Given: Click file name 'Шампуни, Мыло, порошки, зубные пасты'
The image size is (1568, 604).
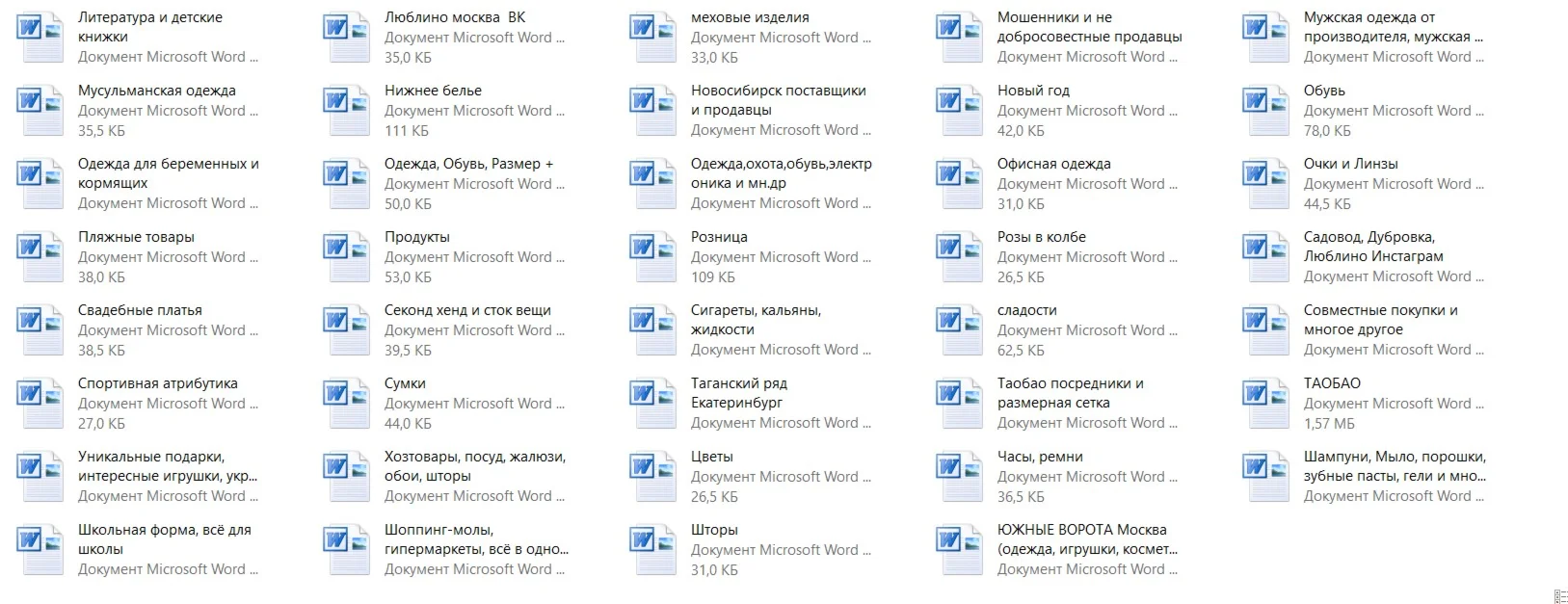Looking at the screenshot, I should [1395, 466].
